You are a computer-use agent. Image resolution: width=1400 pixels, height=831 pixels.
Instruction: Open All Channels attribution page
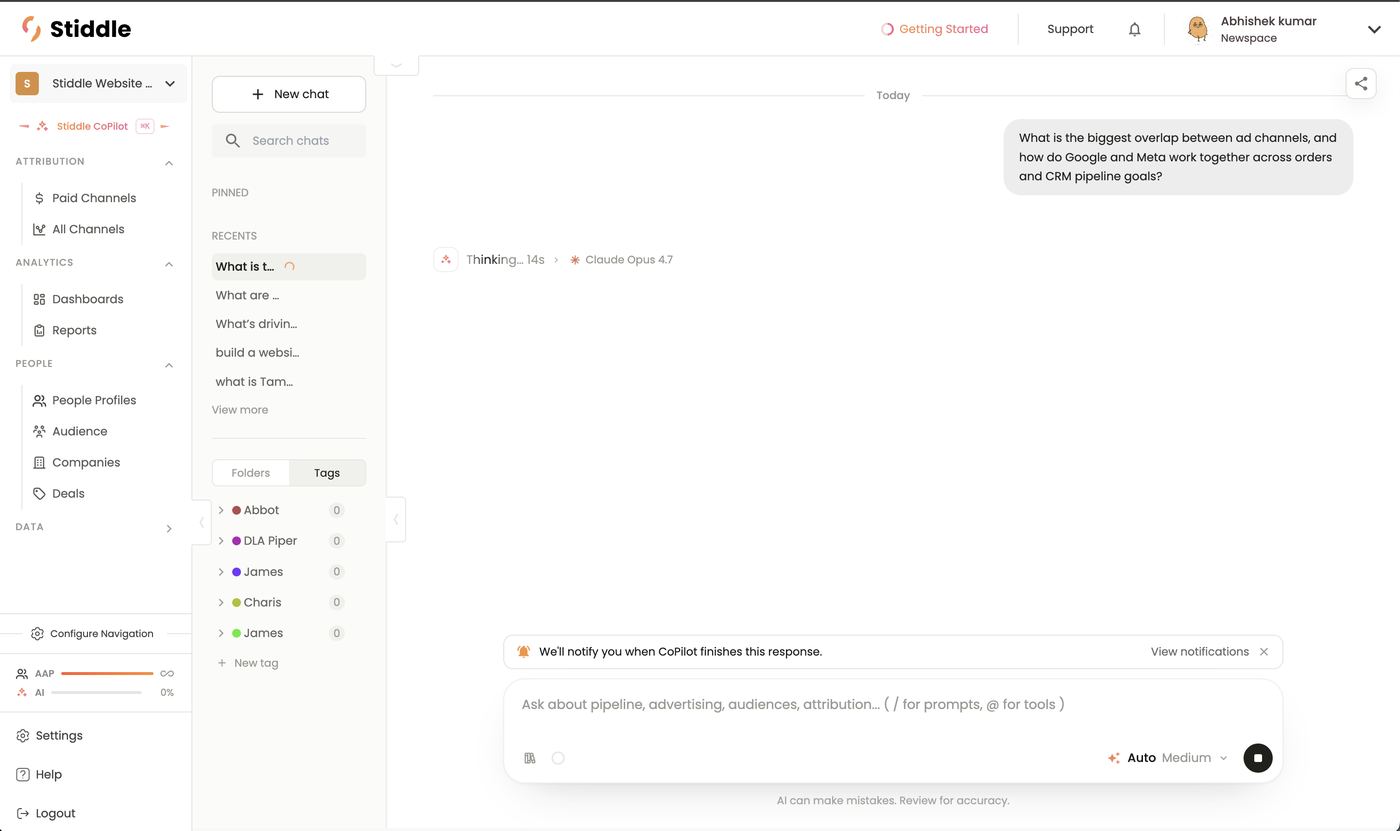[x=88, y=229]
